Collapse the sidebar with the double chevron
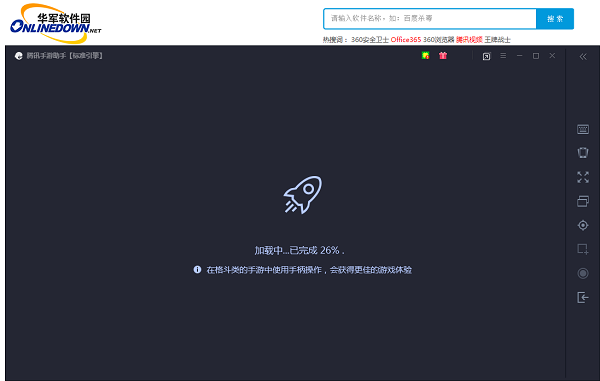The height and width of the screenshot is (381, 600). pos(583,57)
